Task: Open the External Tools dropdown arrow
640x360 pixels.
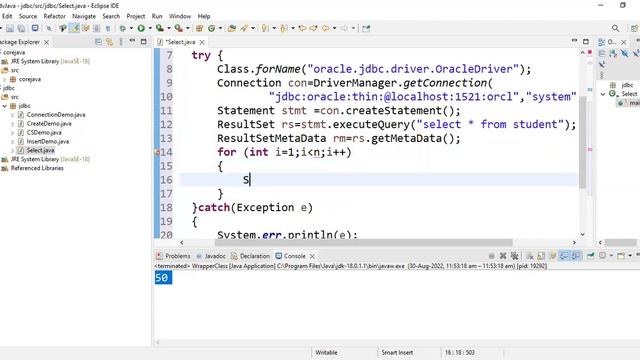Action: point(188,28)
